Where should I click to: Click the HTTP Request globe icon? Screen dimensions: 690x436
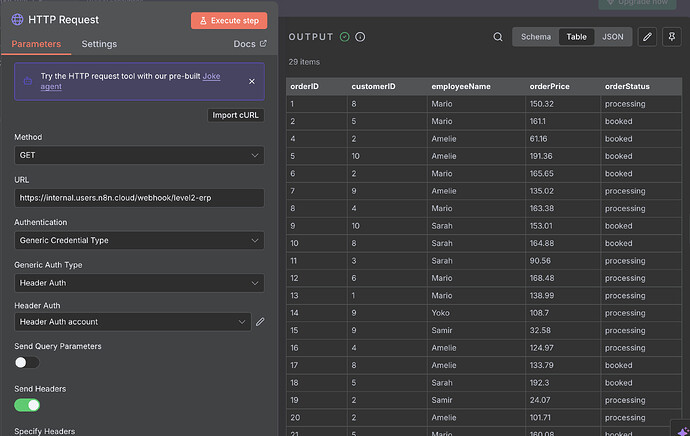point(18,19)
